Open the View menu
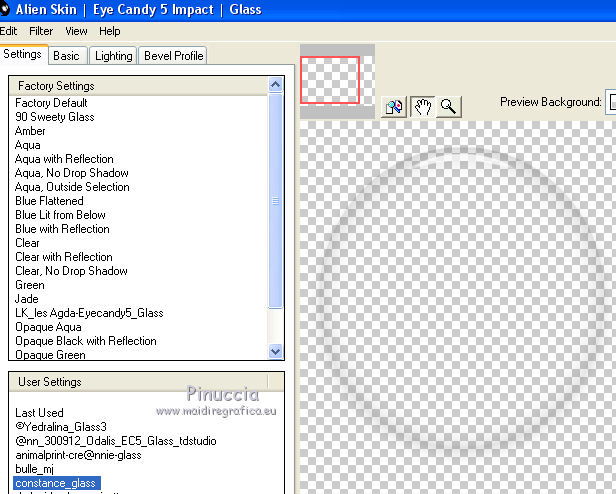Screen dimensions: 616x494 [x=76, y=31]
